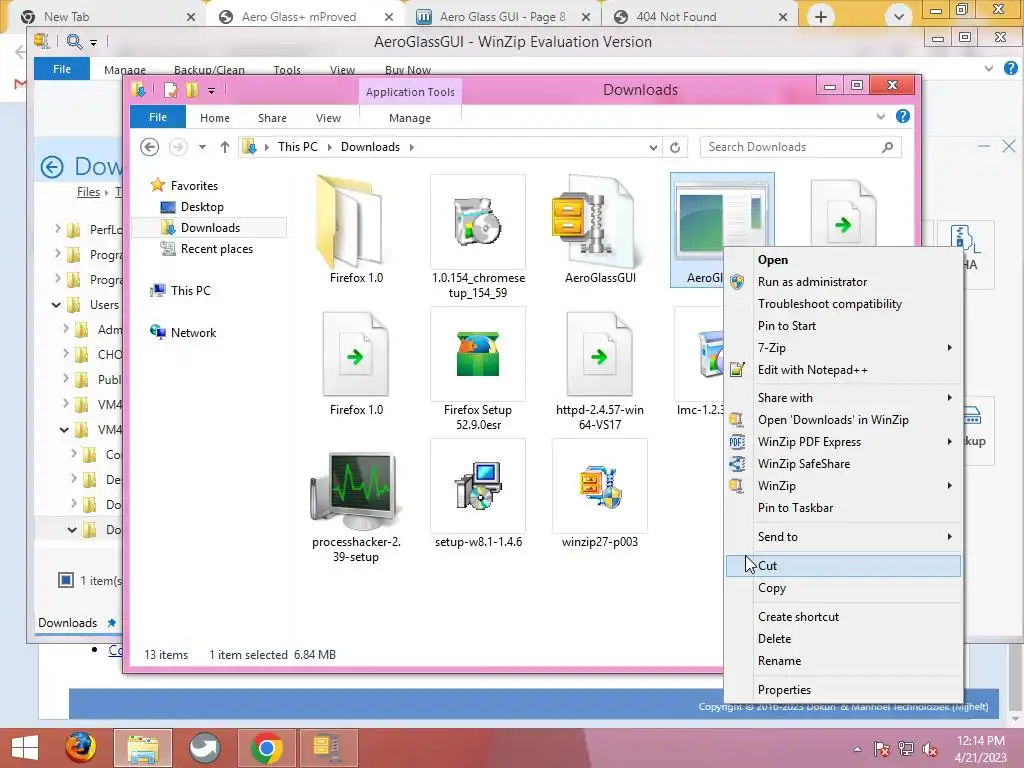Viewport: 1024px width, 768px height.
Task: Click the taskbar clock showing 12:14 PM
Action: pos(981,749)
